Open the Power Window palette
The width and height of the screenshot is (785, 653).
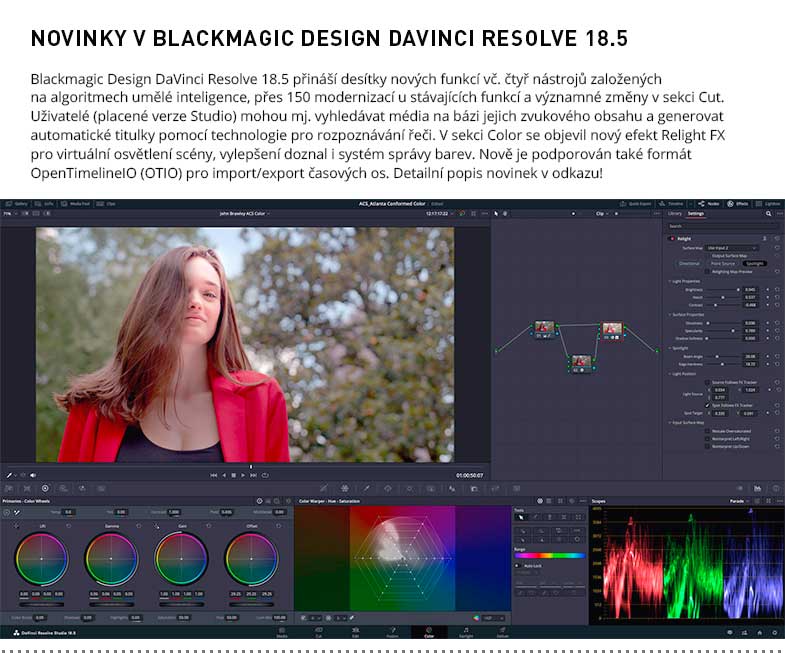[388, 488]
